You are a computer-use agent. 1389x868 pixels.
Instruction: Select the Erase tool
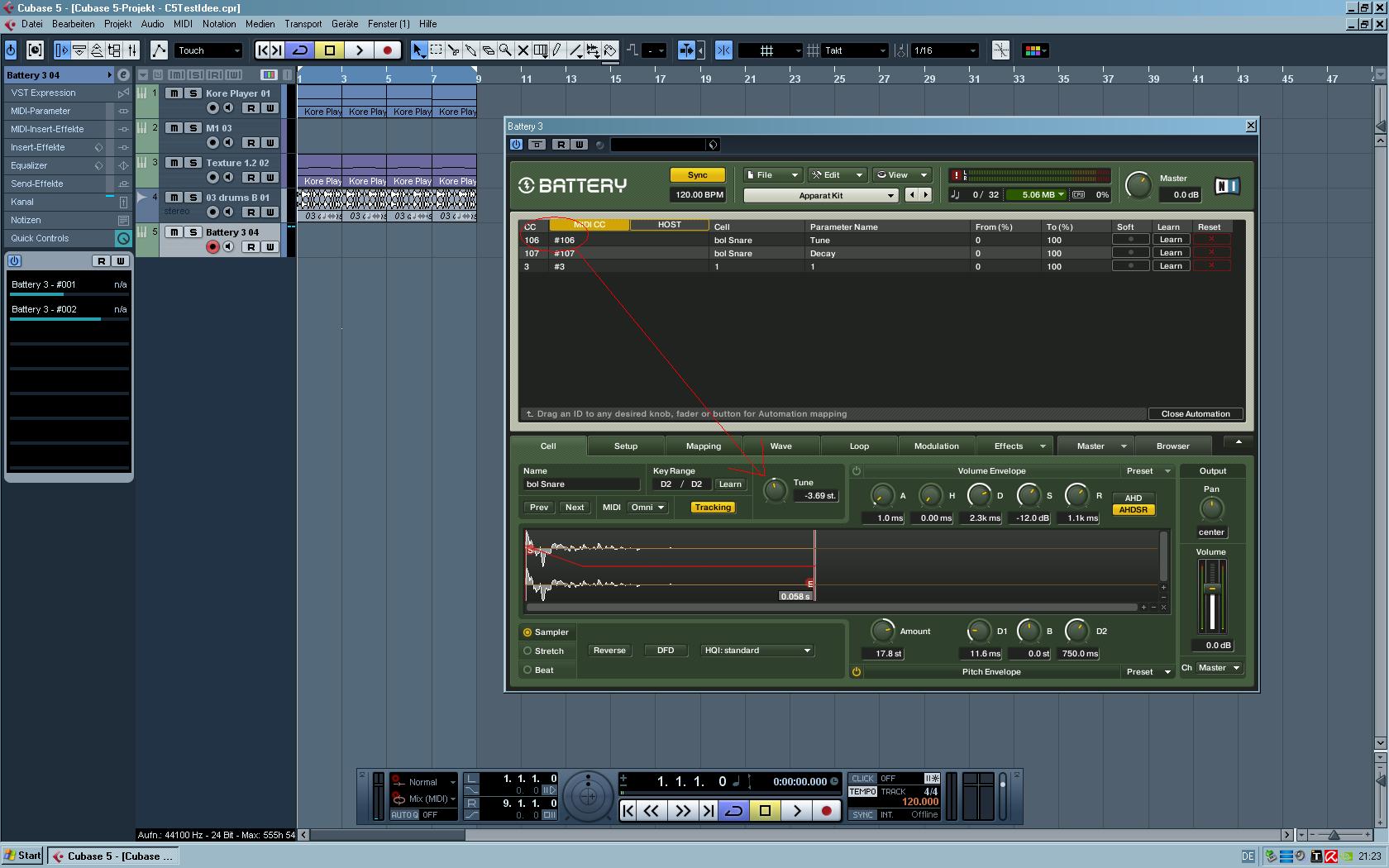pos(488,50)
